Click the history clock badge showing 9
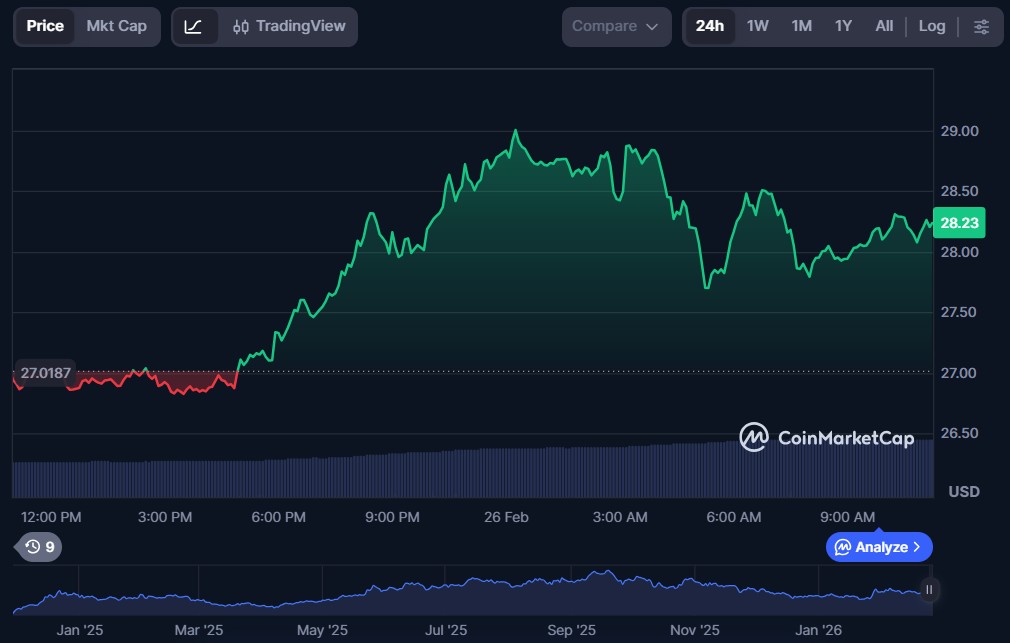Viewport: 1010px width, 643px height. pos(39,547)
